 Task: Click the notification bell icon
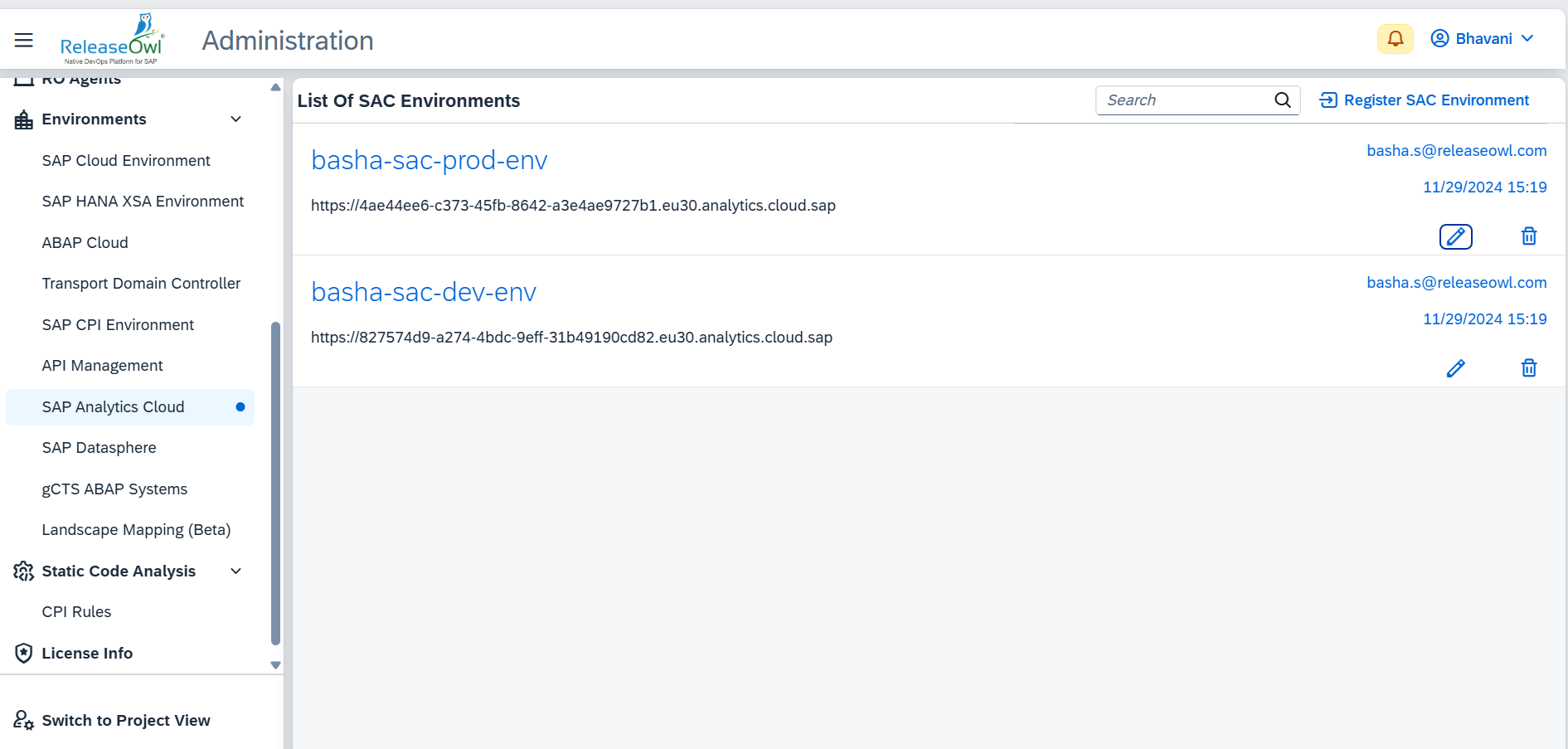pos(1395,39)
